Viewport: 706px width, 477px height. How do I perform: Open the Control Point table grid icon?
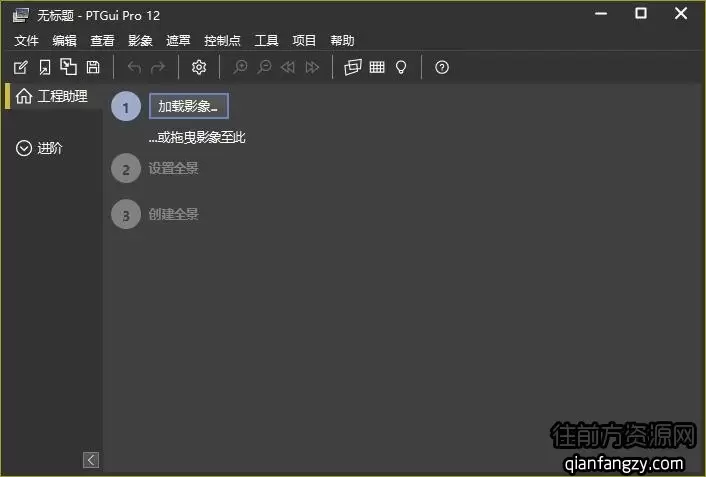(377, 67)
